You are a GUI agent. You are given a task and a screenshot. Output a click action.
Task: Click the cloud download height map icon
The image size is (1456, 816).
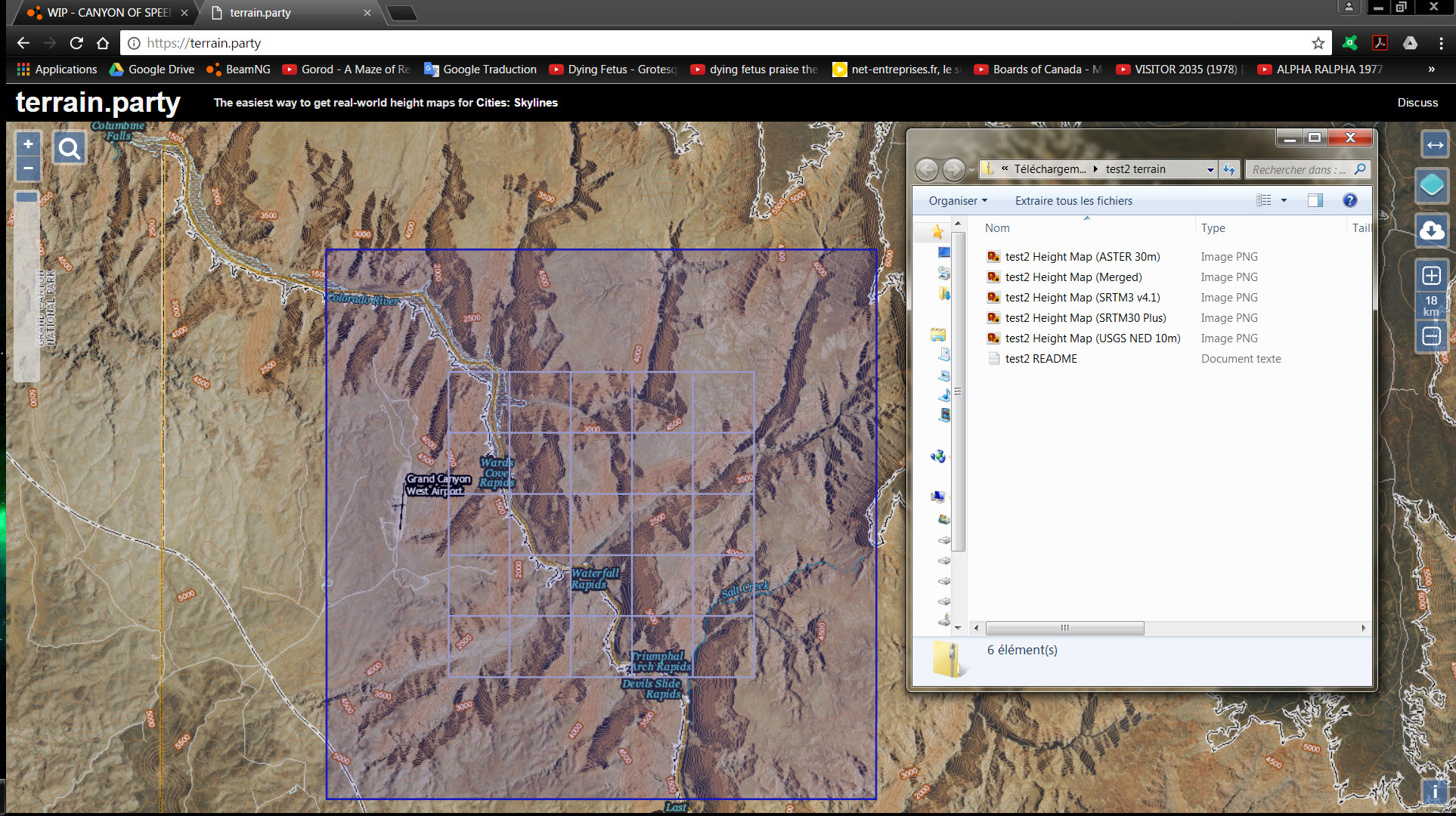pyautogui.click(x=1432, y=230)
